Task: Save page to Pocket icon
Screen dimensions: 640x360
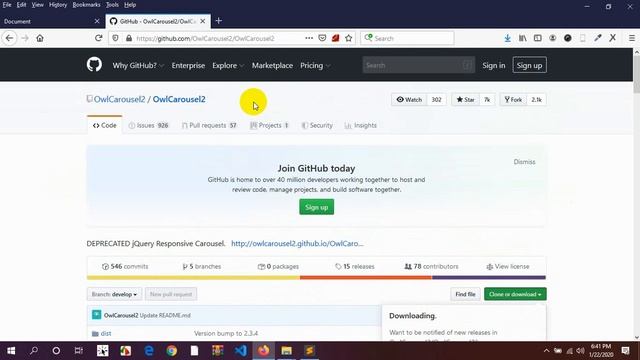Action: coord(322,38)
